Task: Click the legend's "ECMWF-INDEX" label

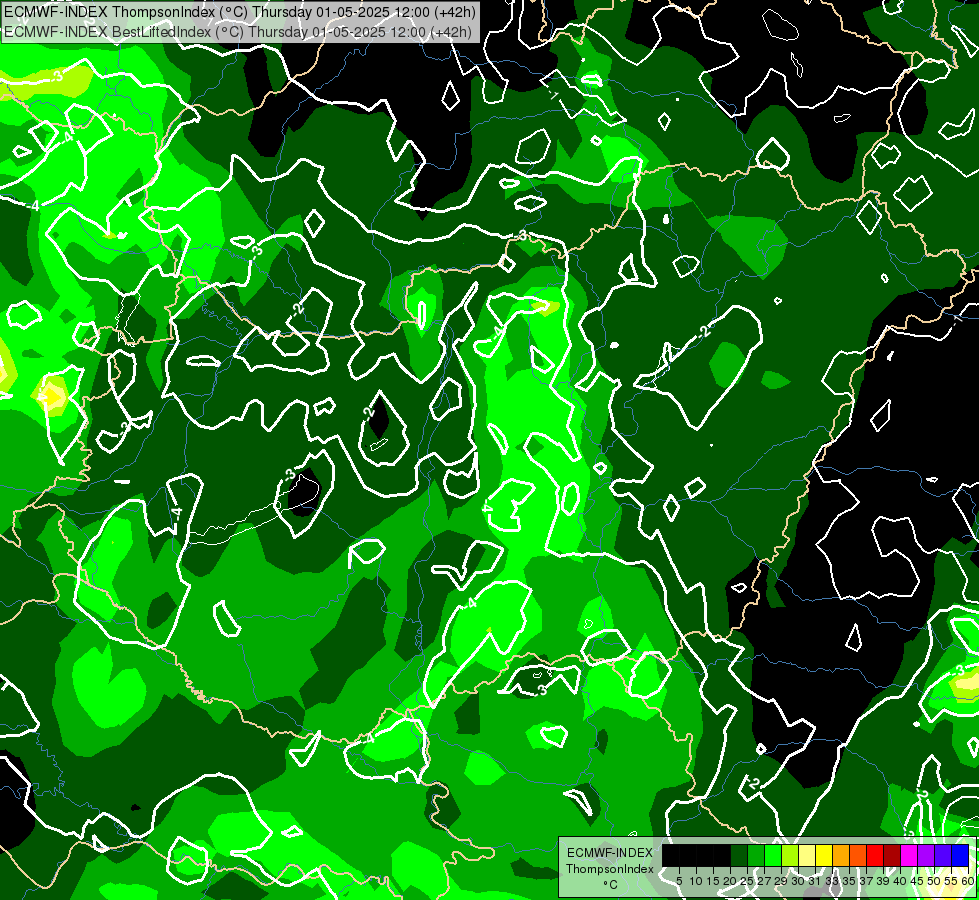Action: [610, 853]
